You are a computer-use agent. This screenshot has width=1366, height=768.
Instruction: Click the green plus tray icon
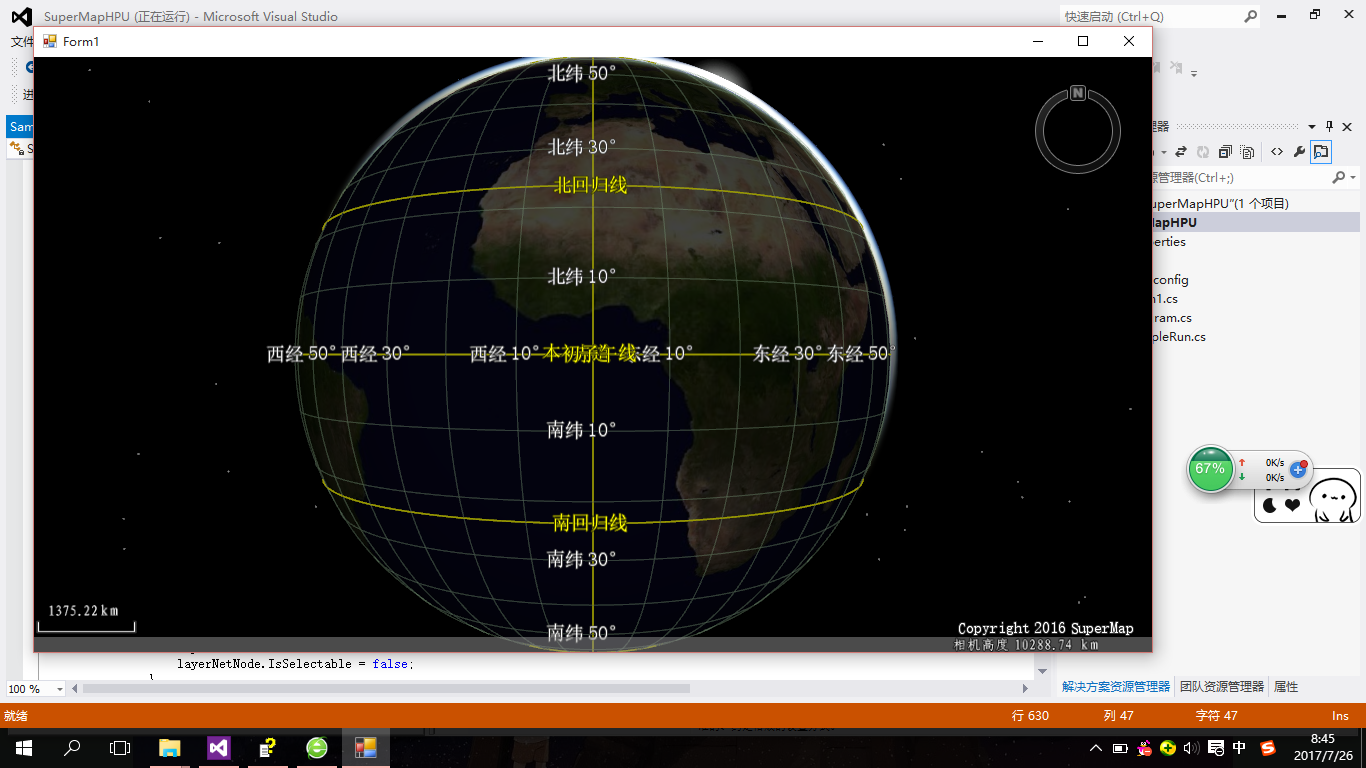(x=1168, y=748)
